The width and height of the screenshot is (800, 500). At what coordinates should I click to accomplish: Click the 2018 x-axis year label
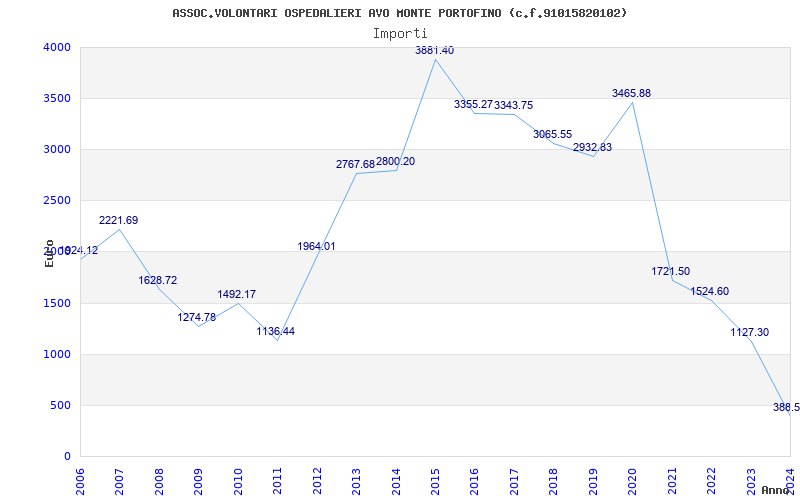click(x=554, y=481)
